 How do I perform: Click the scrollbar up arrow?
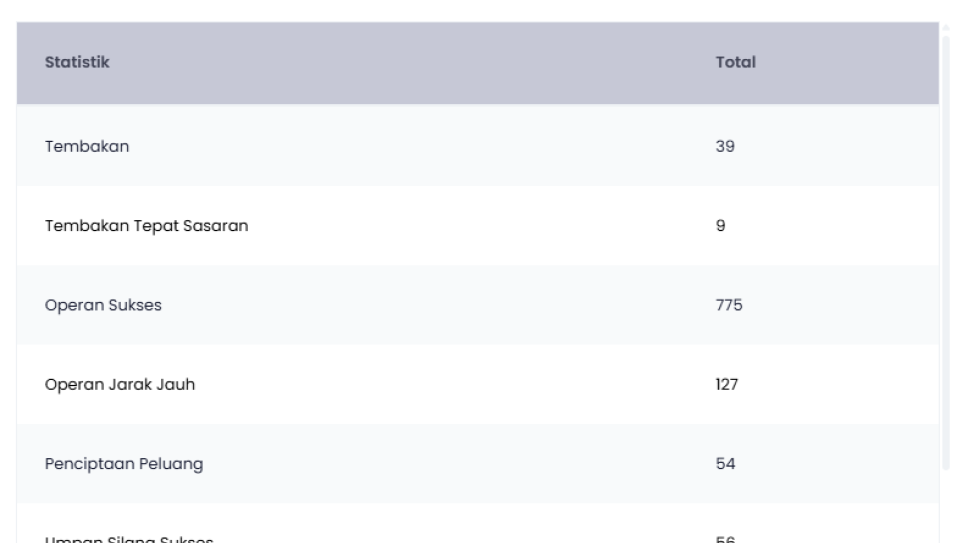945,26
